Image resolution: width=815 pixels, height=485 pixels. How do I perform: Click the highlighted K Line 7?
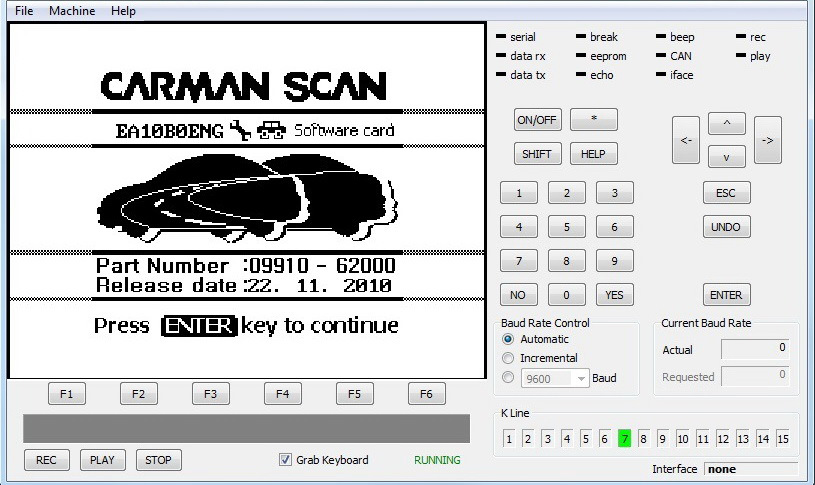point(624,439)
